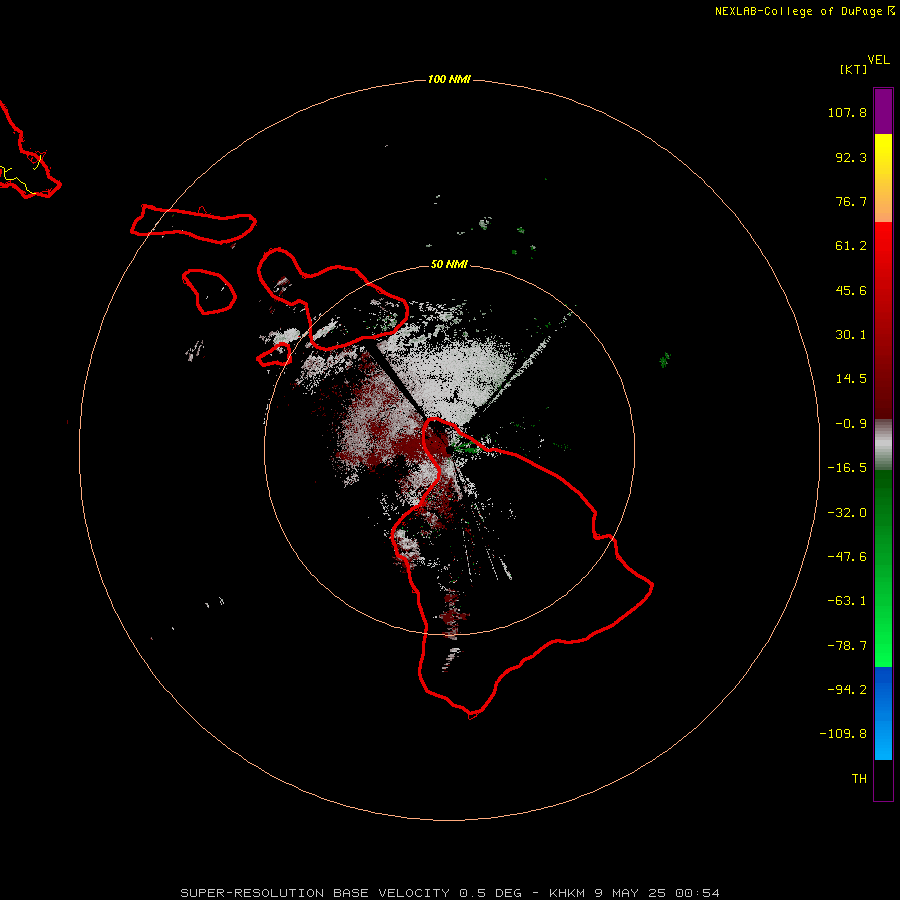Click the 76.7 velocity scale value
Viewport: 900px width, 900px height.
[851, 201]
